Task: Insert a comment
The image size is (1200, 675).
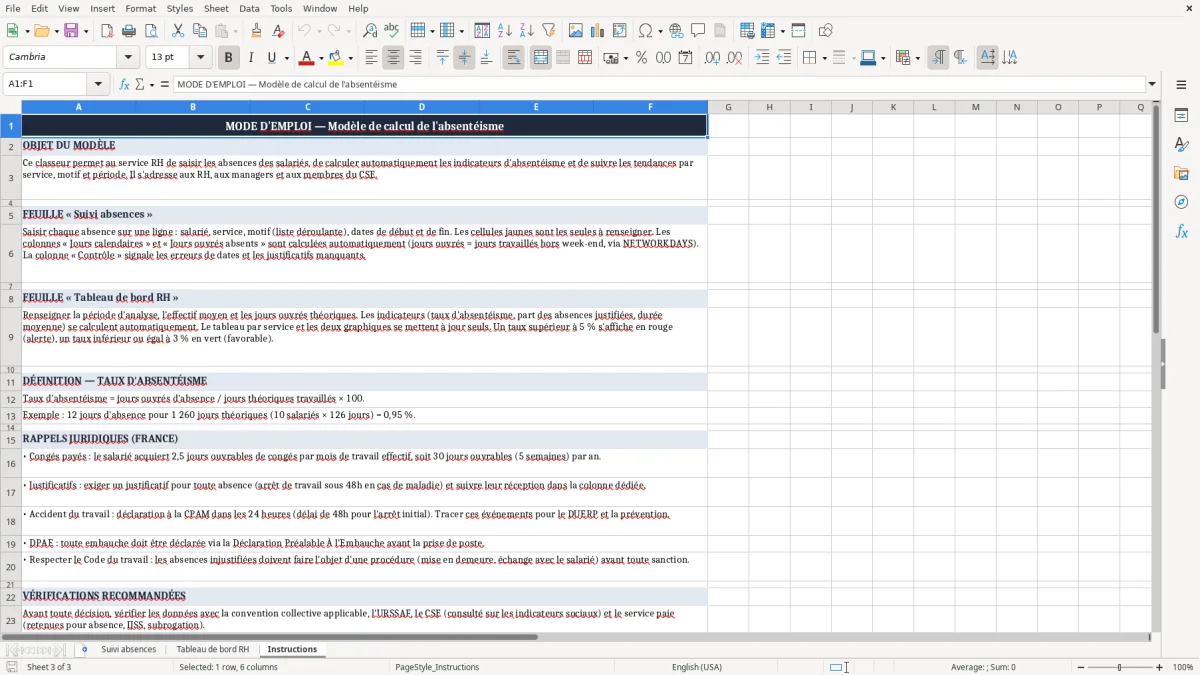Action: pyautogui.click(x=698, y=31)
